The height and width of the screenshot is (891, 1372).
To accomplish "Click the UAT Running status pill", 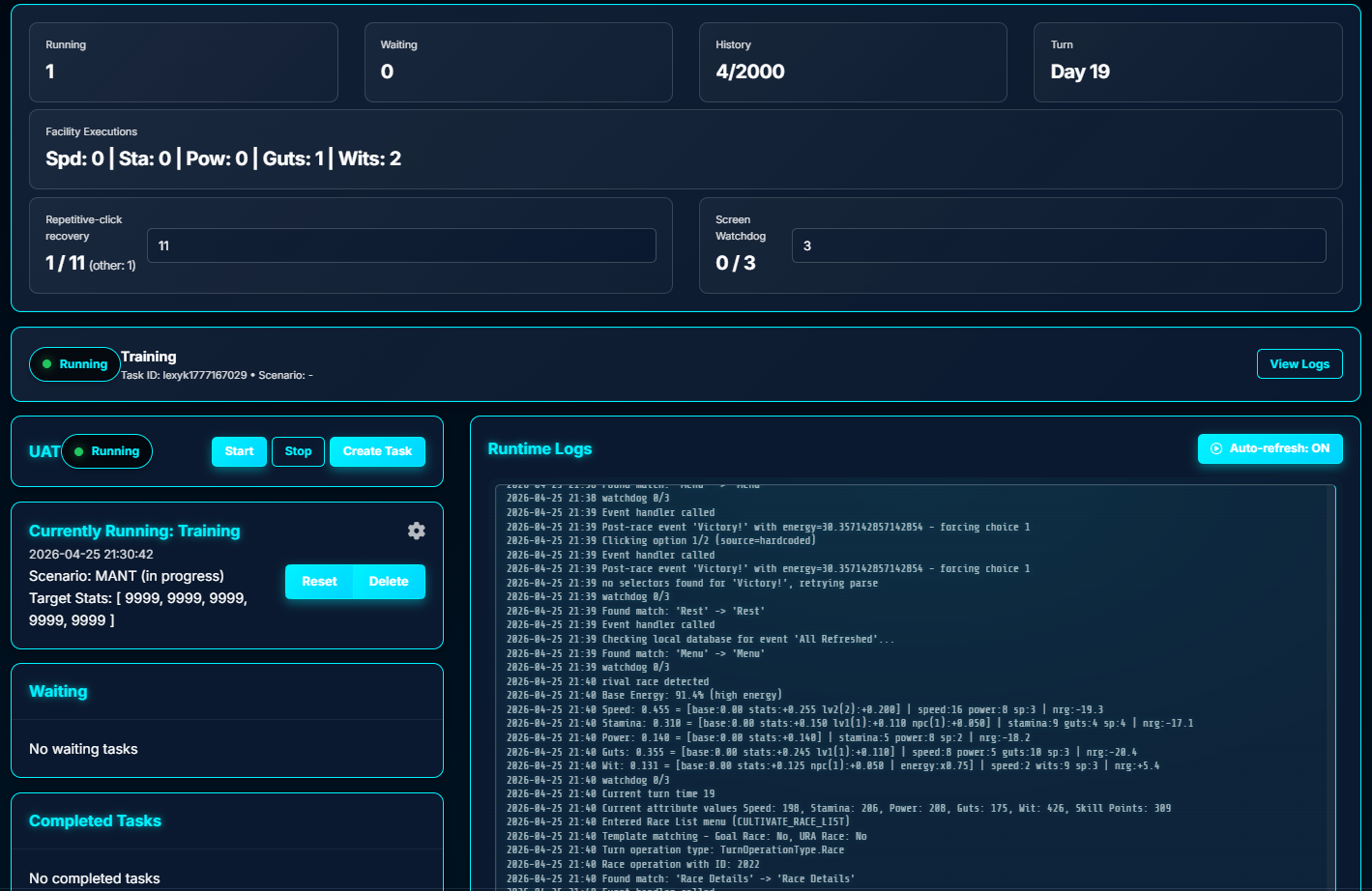I will pyautogui.click(x=106, y=451).
